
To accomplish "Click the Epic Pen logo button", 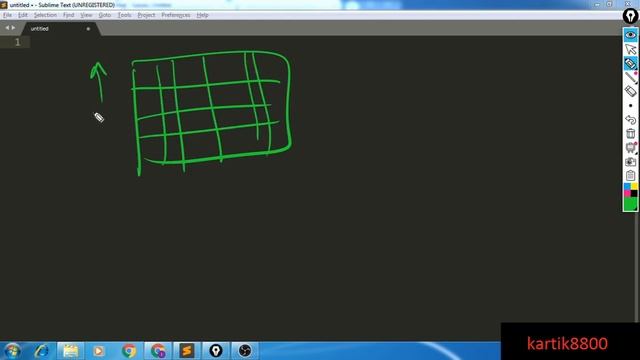I will (x=631, y=17).
